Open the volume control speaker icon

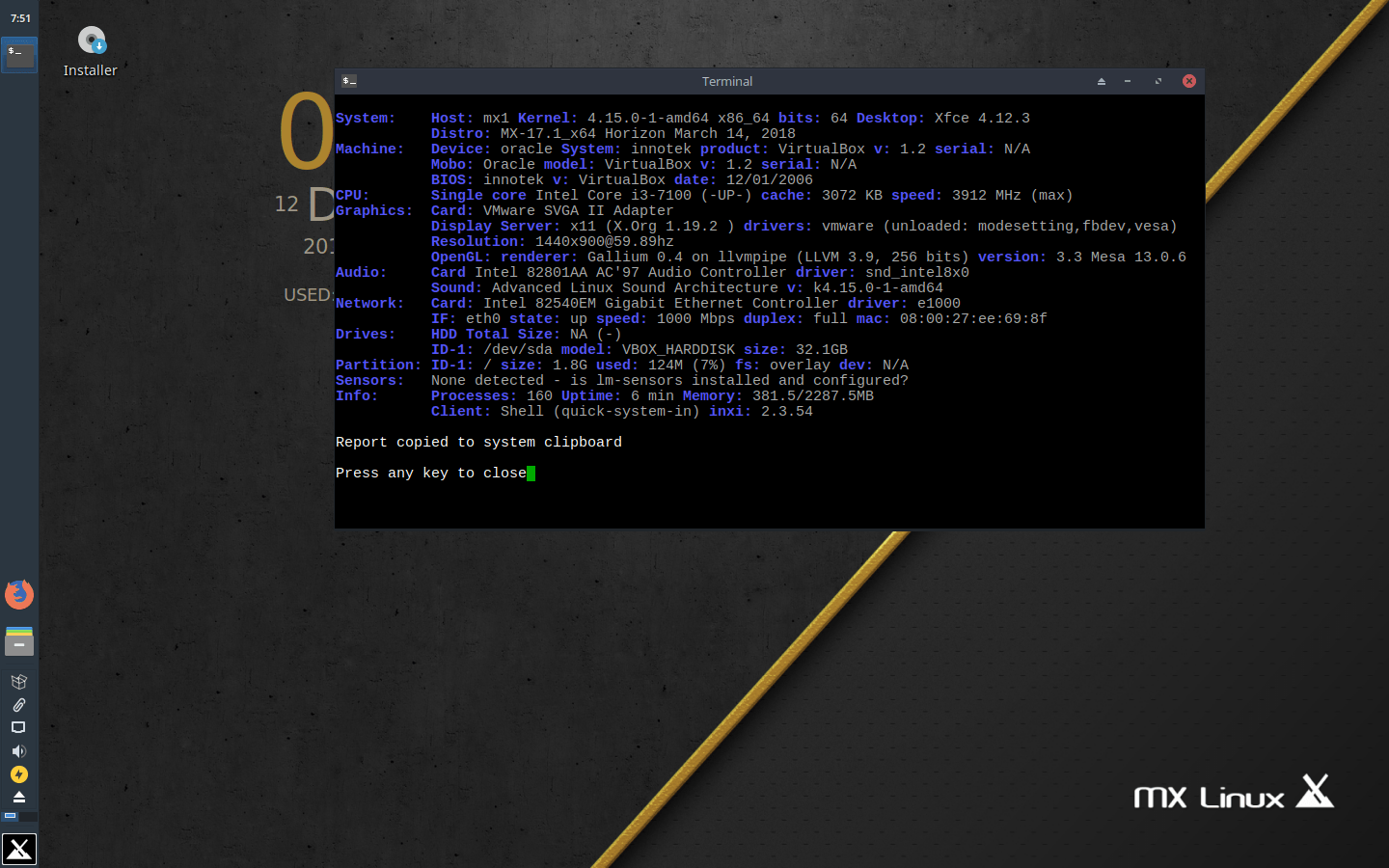click(x=19, y=751)
